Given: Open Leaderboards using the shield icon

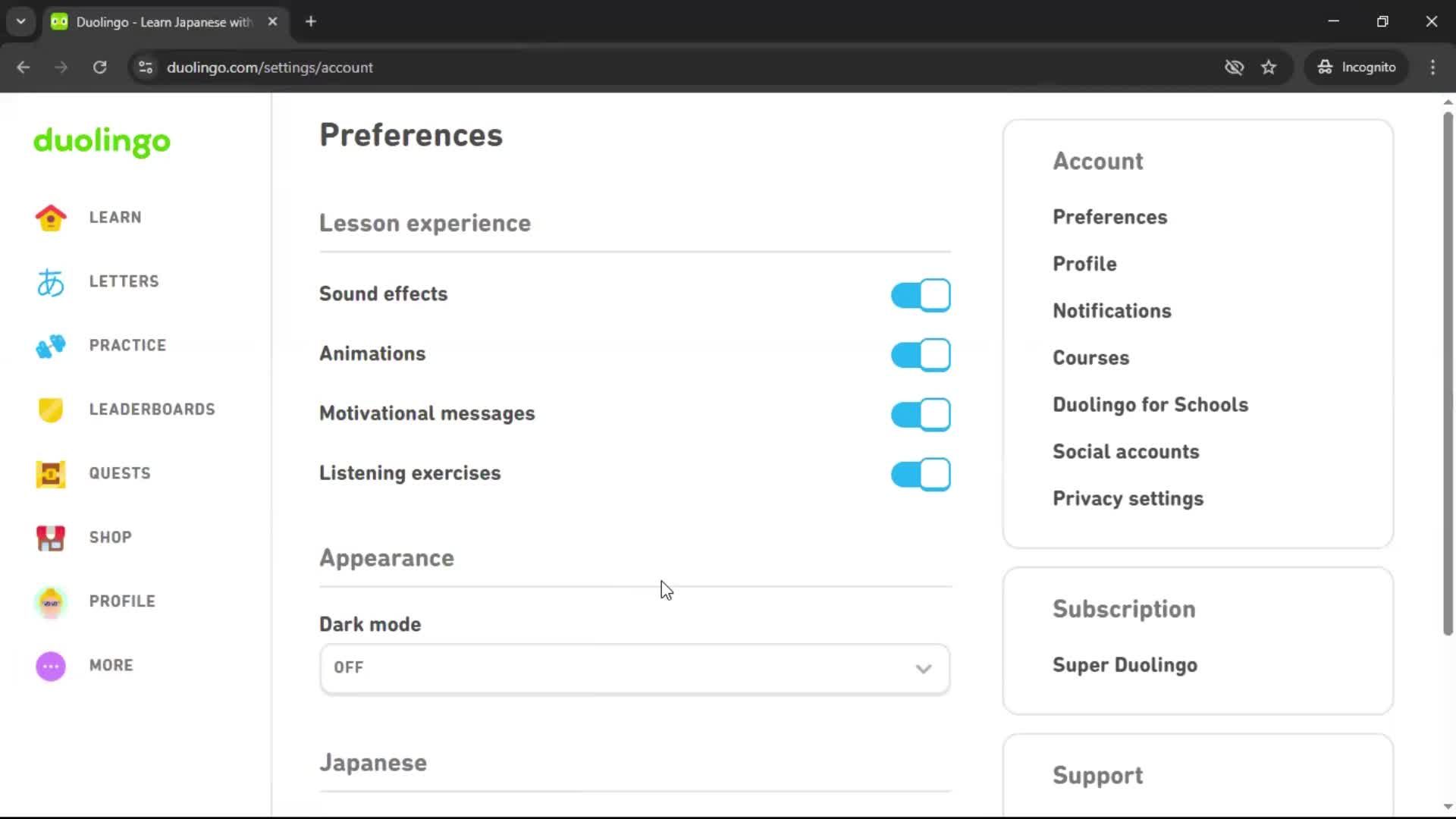Looking at the screenshot, I should (x=50, y=409).
